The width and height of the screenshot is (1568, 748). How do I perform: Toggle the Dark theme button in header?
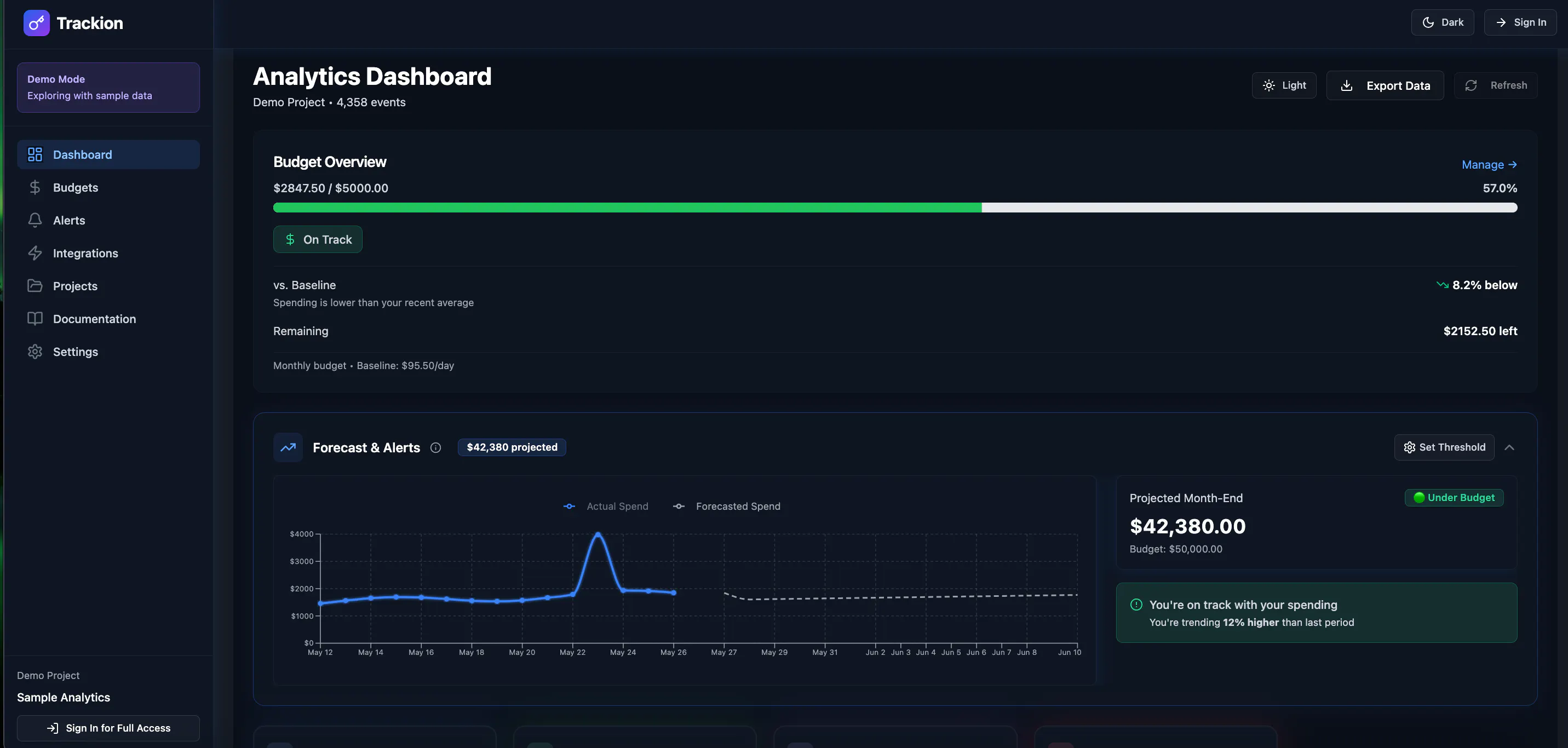point(1442,22)
